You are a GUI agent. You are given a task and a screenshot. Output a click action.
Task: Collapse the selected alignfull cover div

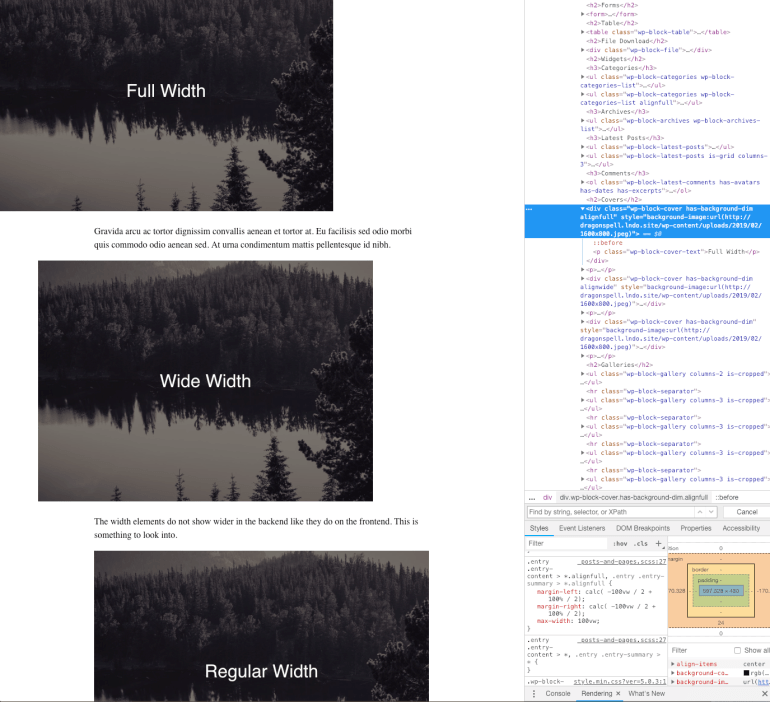tap(582, 209)
